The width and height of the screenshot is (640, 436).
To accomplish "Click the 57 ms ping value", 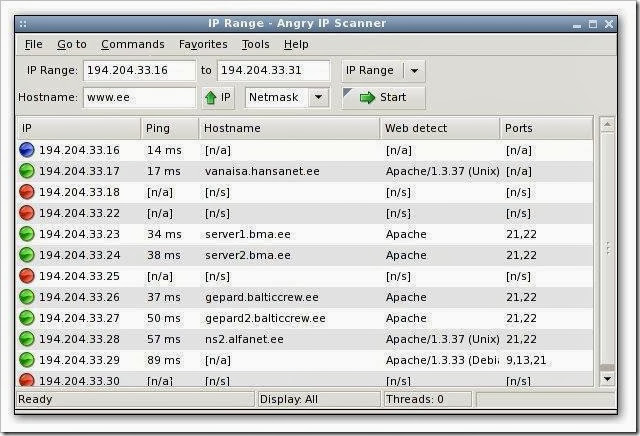I will pyautogui.click(x=164, y=339).
